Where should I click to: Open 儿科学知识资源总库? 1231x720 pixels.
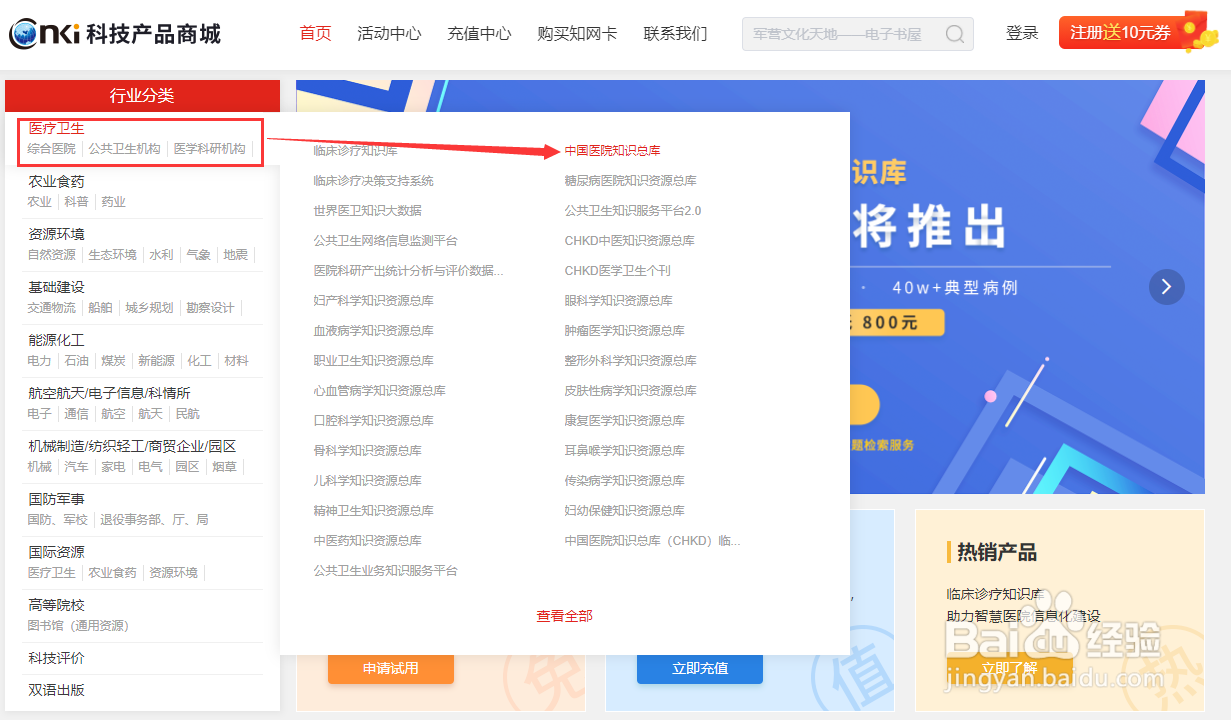(x=367, y=481)
